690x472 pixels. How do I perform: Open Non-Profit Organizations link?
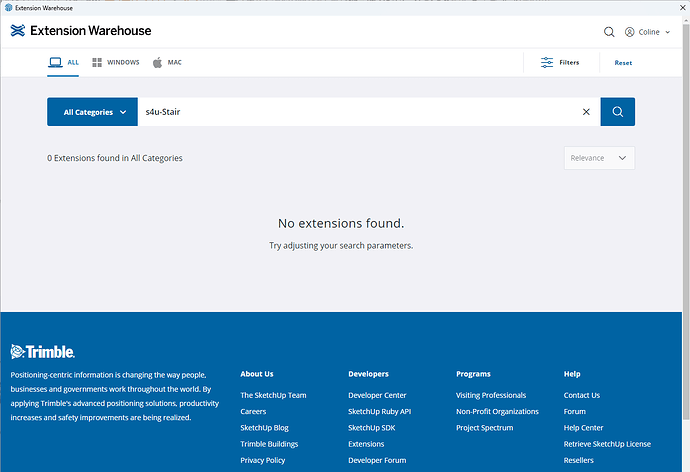(497, 411)
